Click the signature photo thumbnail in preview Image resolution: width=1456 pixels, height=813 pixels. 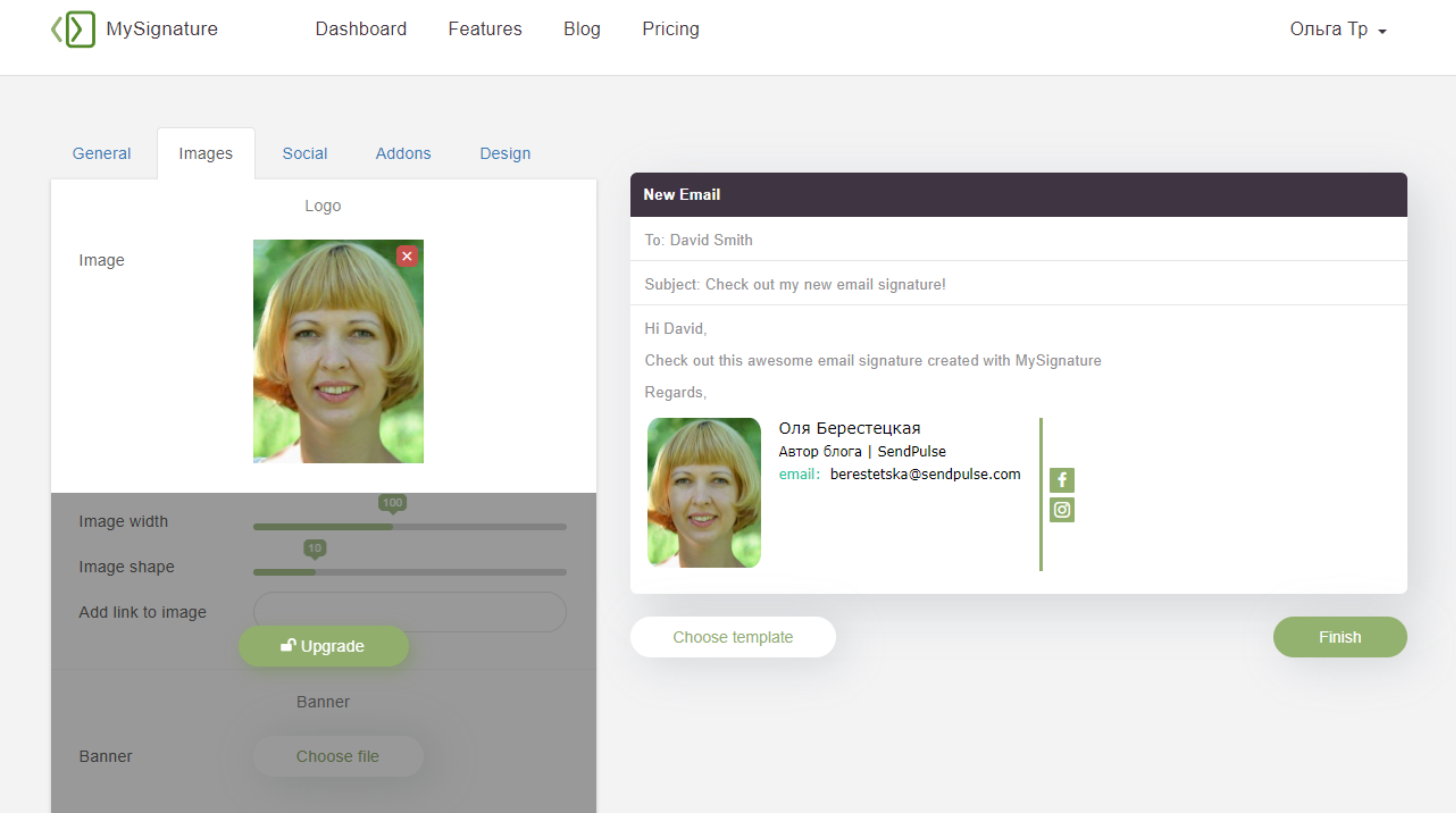click(704, 492)
